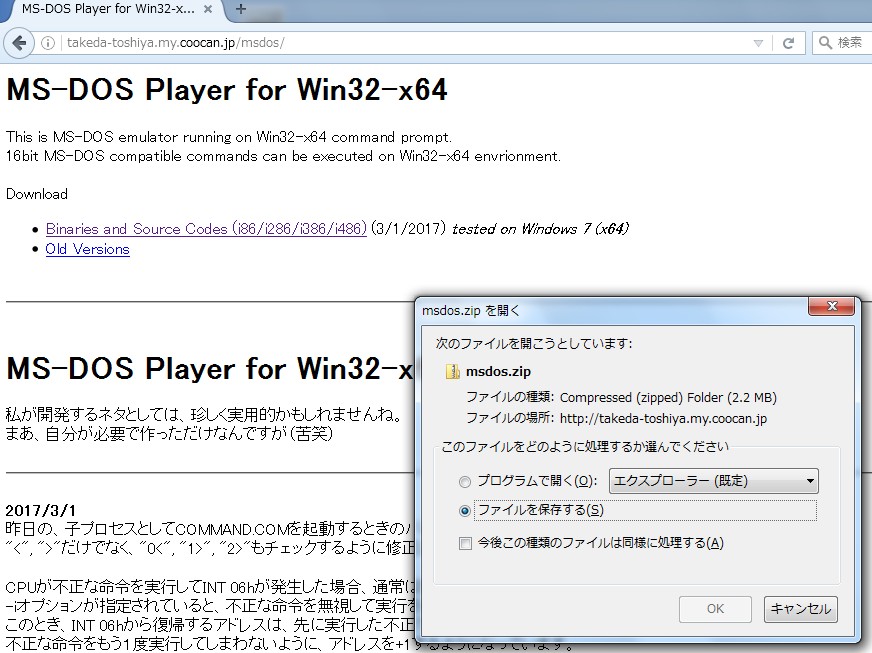The image size is (872, 653).
Task: Click the 'Download' section label
Action: coord(37,194)
